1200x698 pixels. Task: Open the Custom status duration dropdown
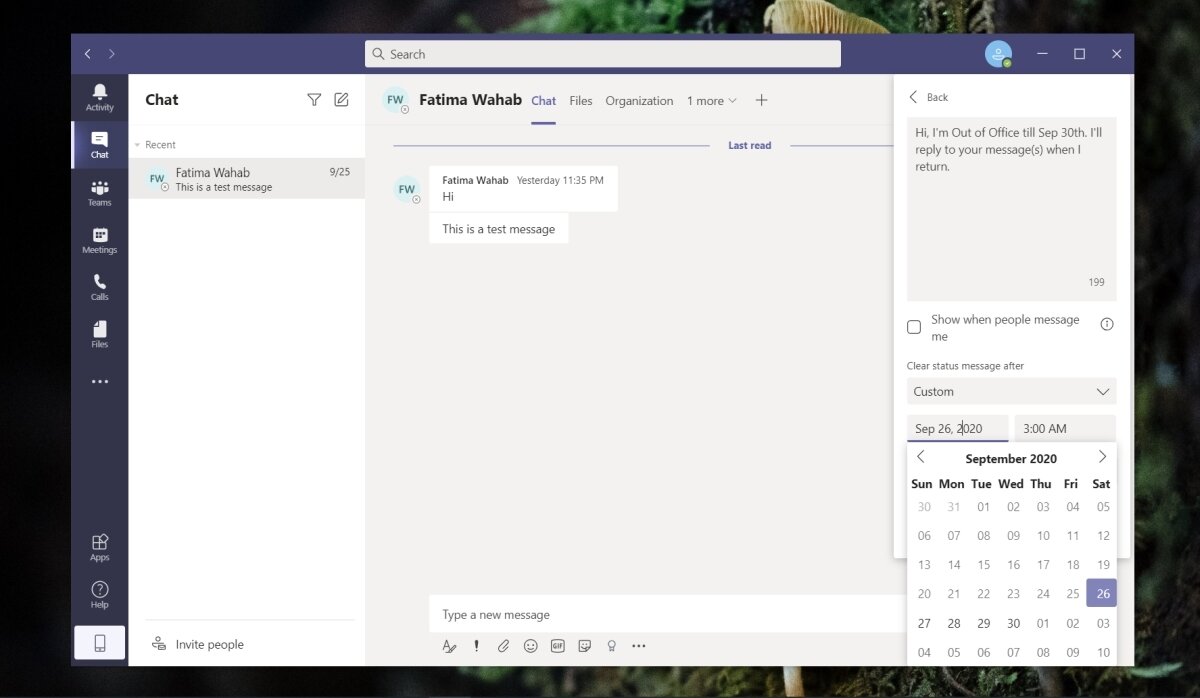point(1011,391)
